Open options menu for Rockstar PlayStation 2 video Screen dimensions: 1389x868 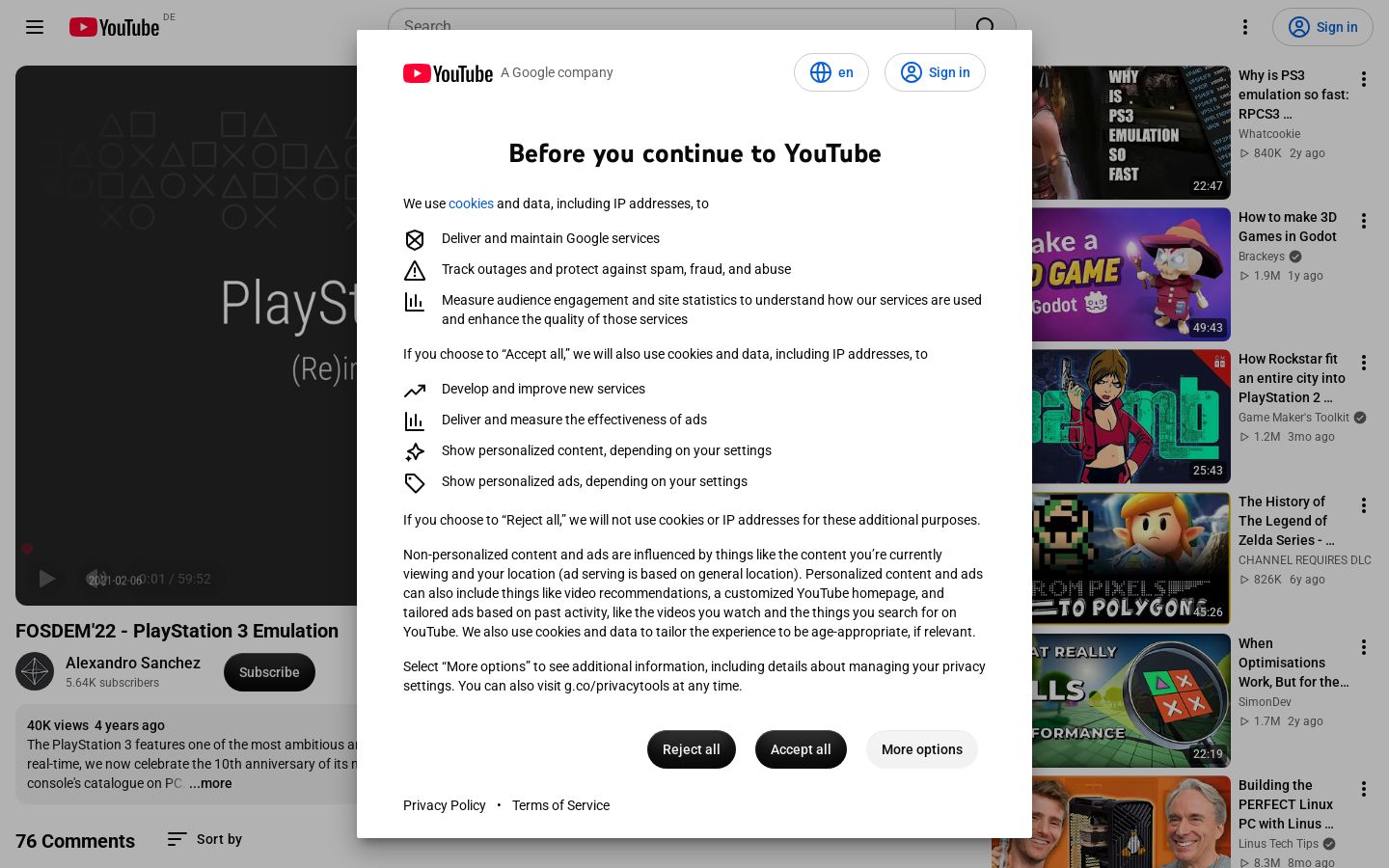1364,363
